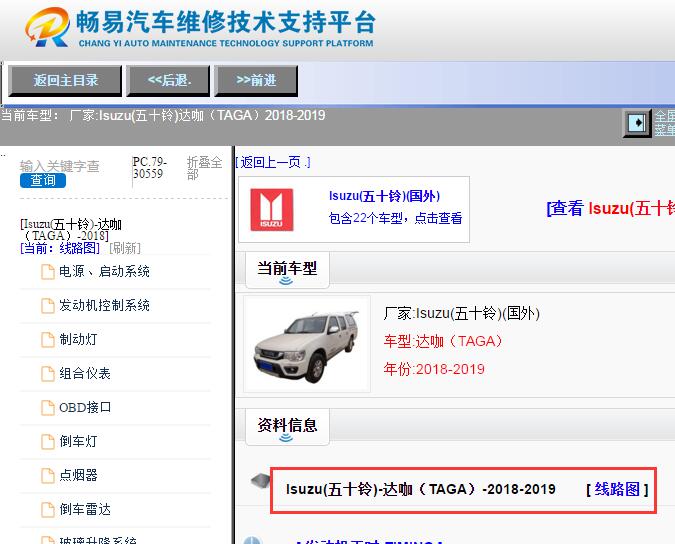Click 当前：线路图 link
Viewport: 675px width, 544px height.
point(60,248)
